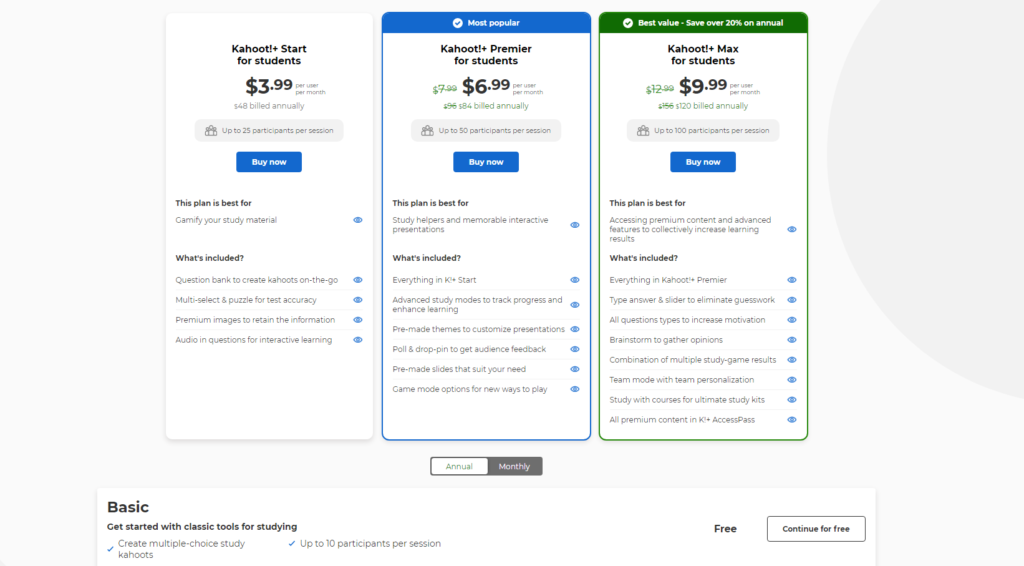The width and height of the screenshot is (1024, 566).
Task: Click eye icon for Study with courses feature
Action: [792, 400]
